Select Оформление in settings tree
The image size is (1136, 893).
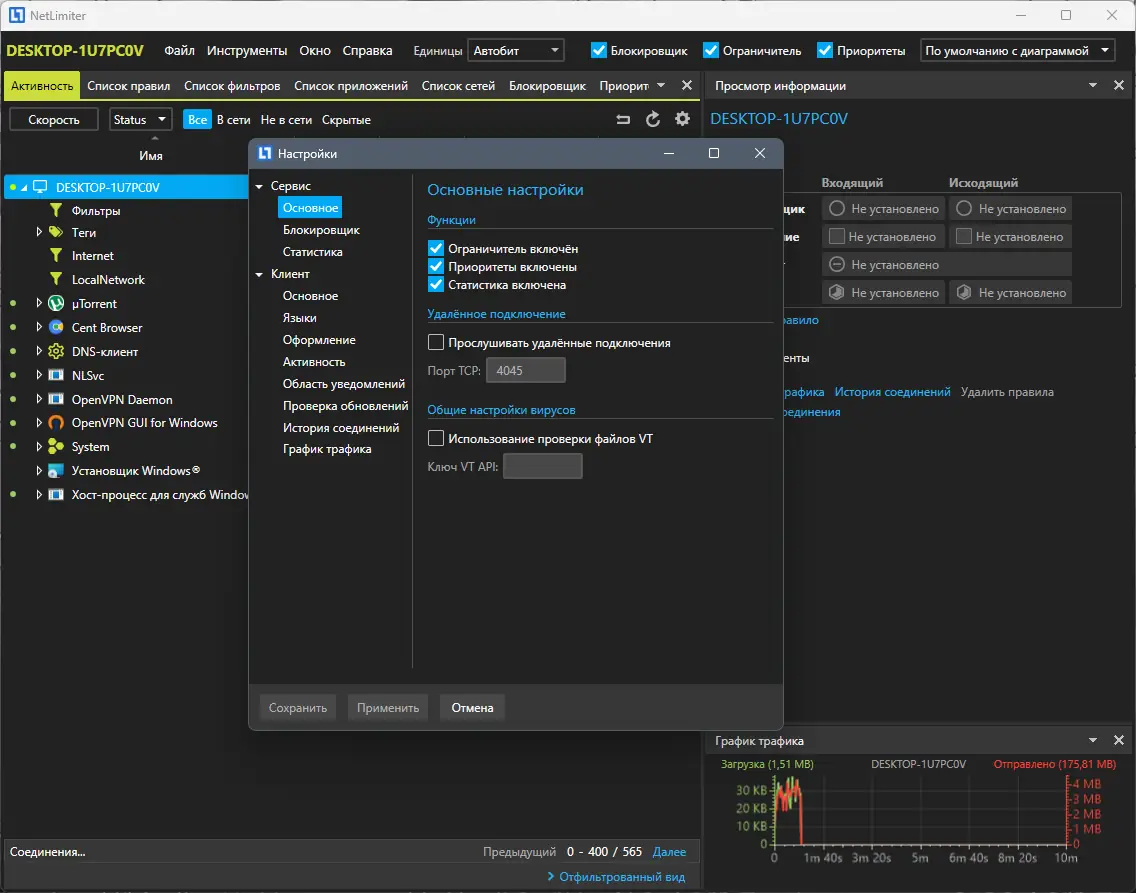coord(319,340)
